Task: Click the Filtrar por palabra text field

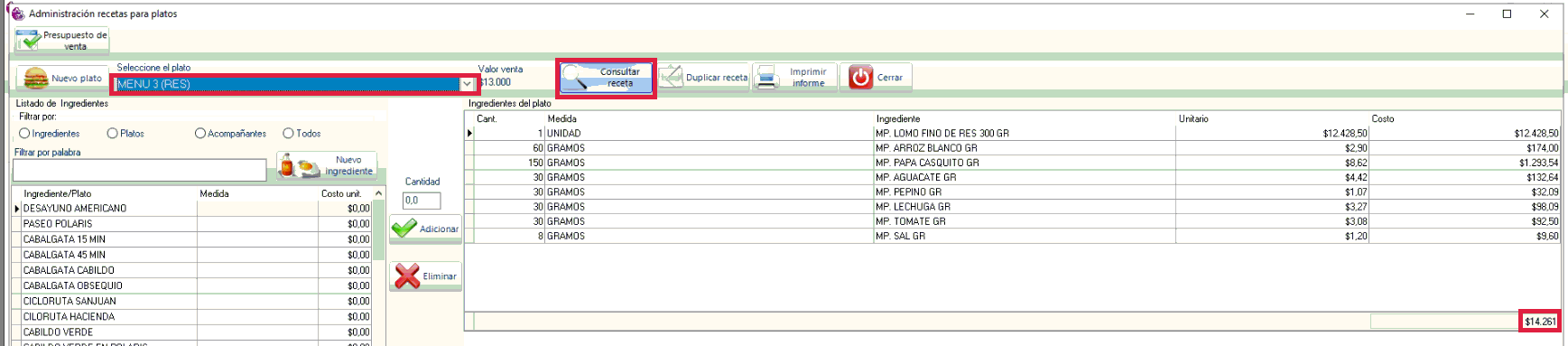Action: point(140,170)
